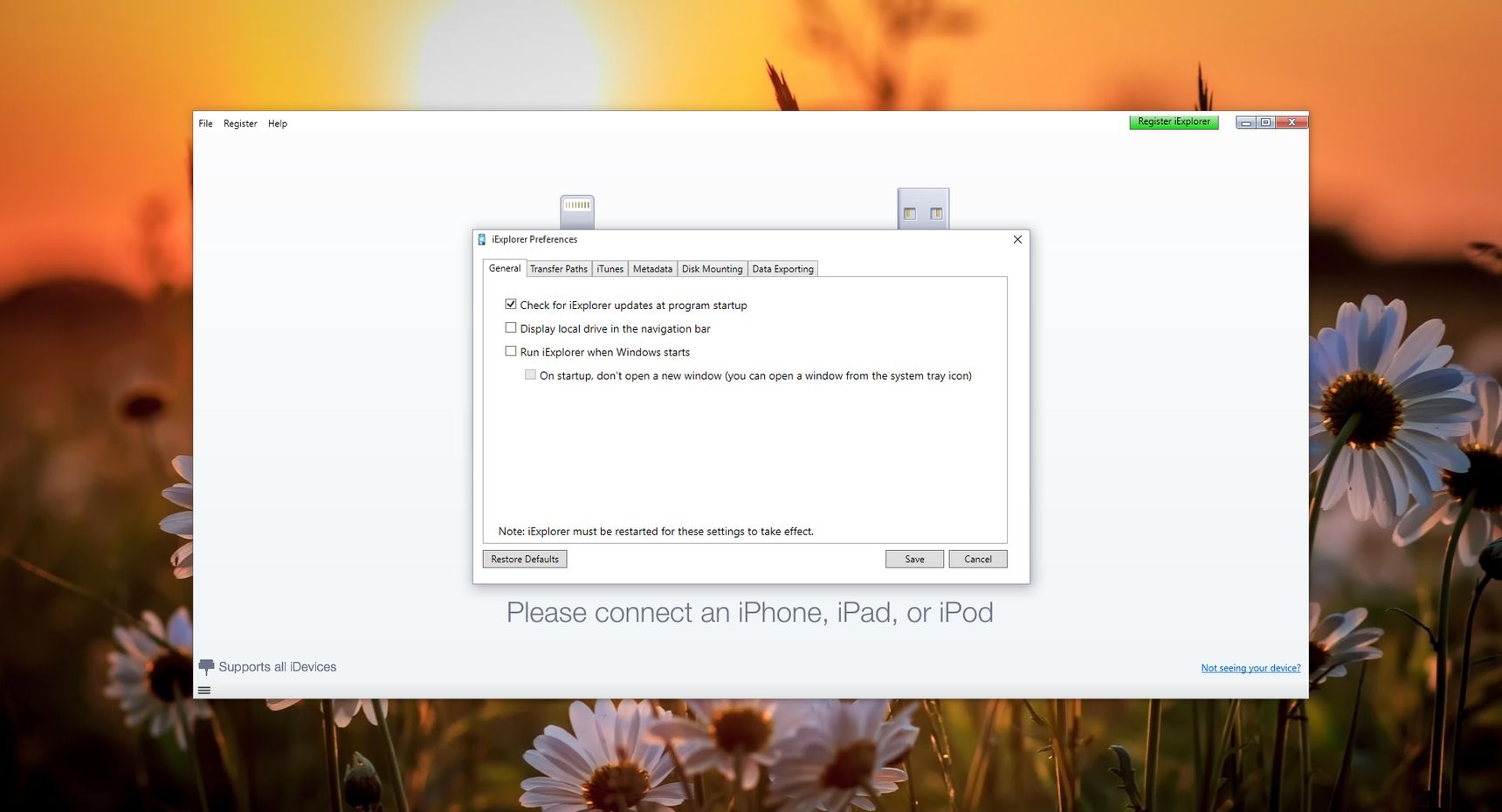Open the Disk Mounting tab

tap(712, 269)
